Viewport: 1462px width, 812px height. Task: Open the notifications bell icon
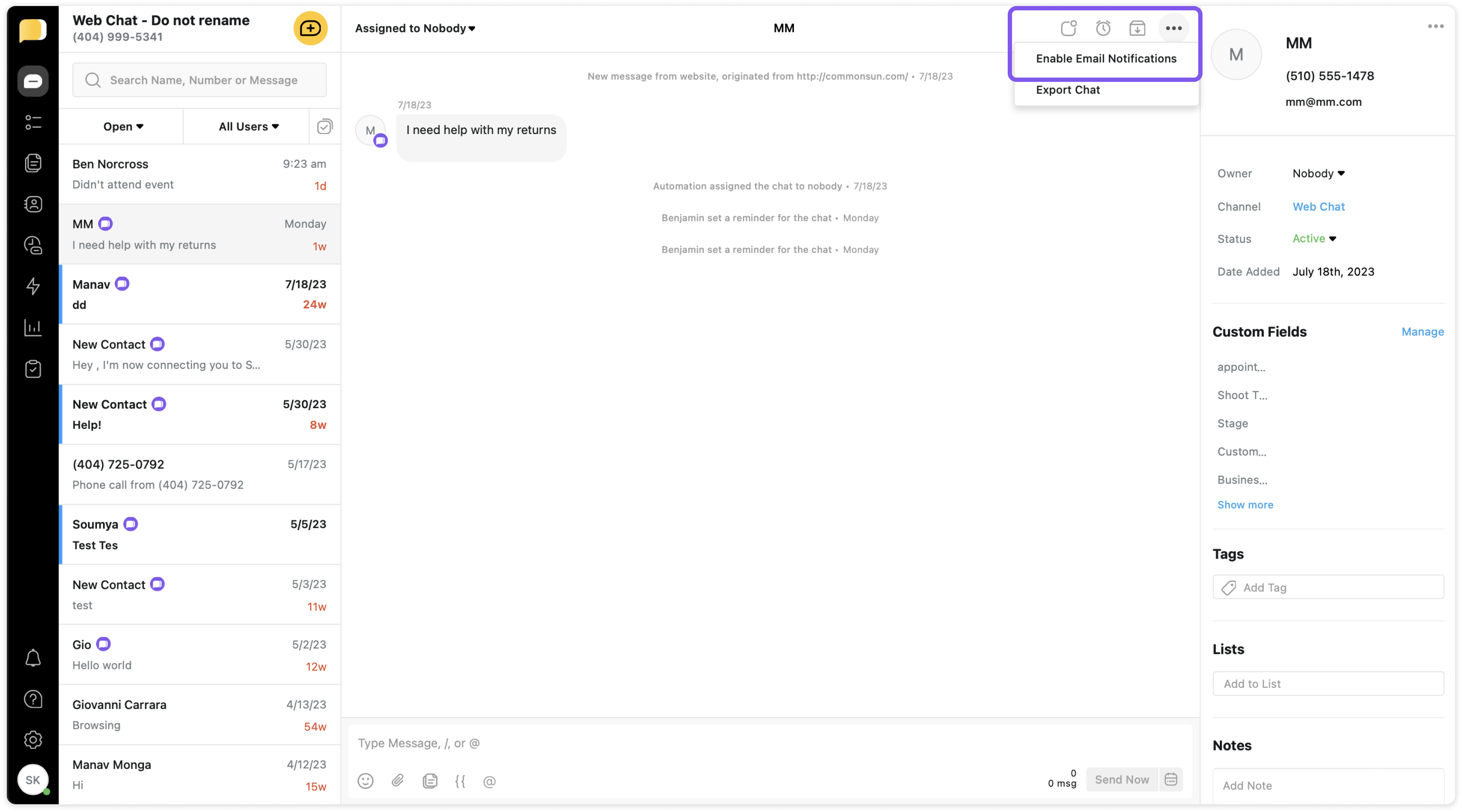coord(33,658)
